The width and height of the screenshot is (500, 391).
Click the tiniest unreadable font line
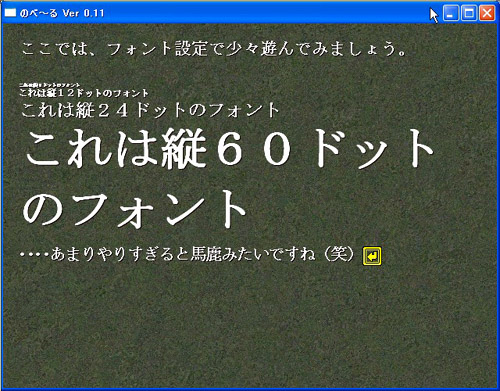pyautogui.click(x=49, y=85)
